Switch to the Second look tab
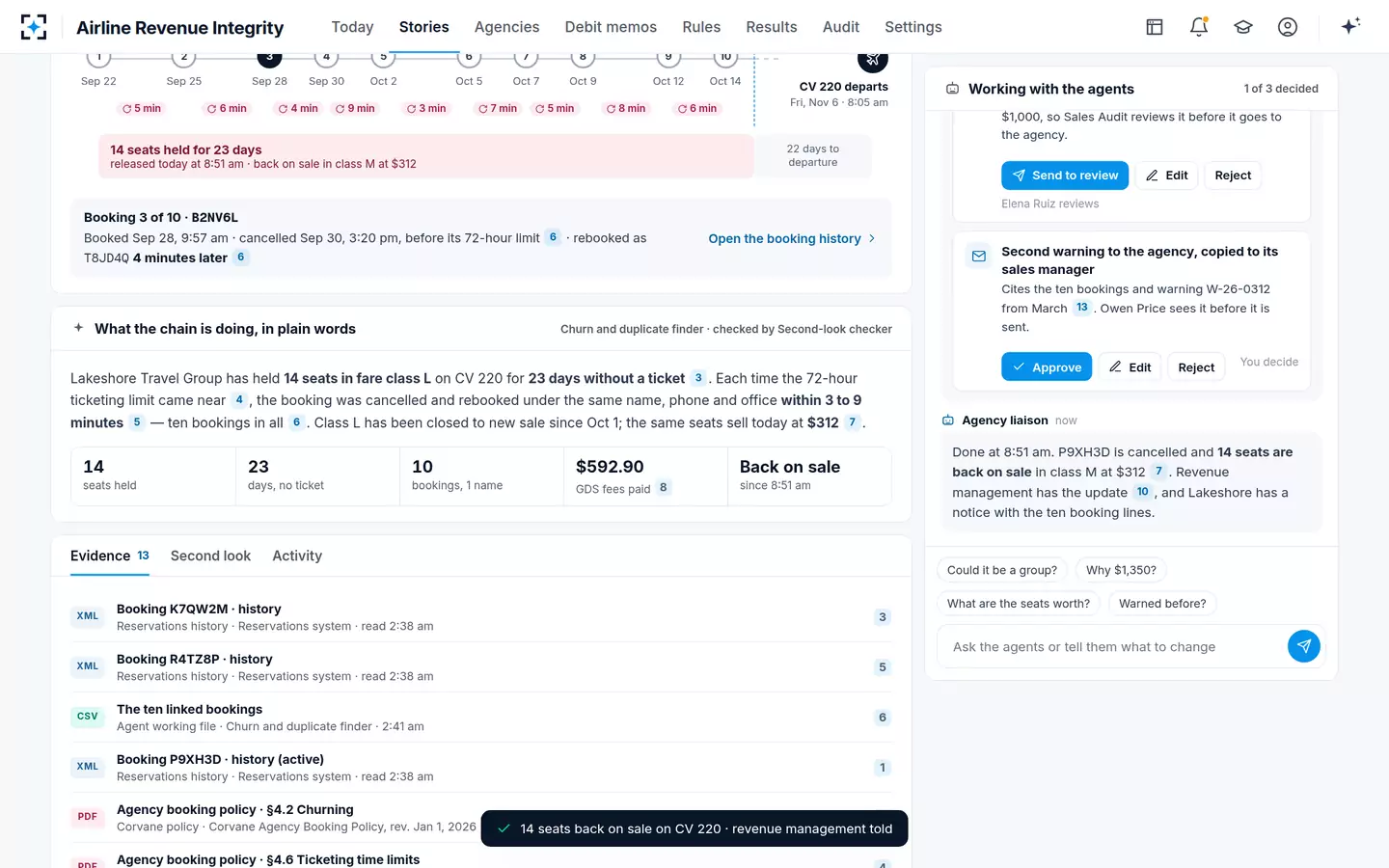 [x=210, y=556]
